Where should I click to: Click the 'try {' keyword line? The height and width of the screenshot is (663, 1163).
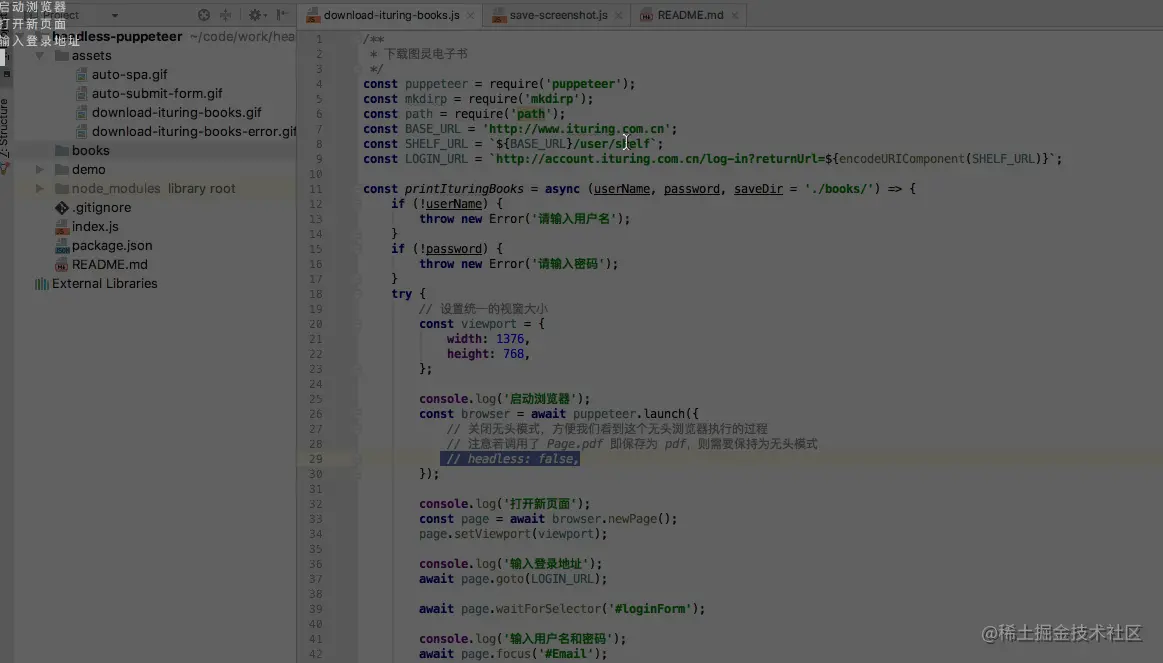pos(408,294)
